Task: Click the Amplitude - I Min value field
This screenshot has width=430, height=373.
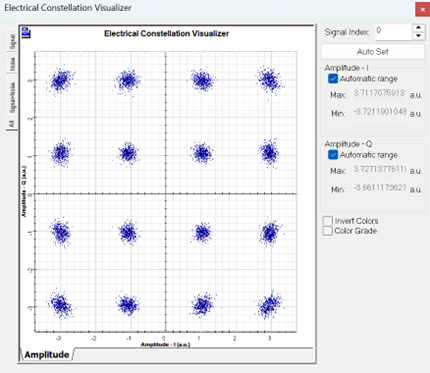Action: click(380, 112)
